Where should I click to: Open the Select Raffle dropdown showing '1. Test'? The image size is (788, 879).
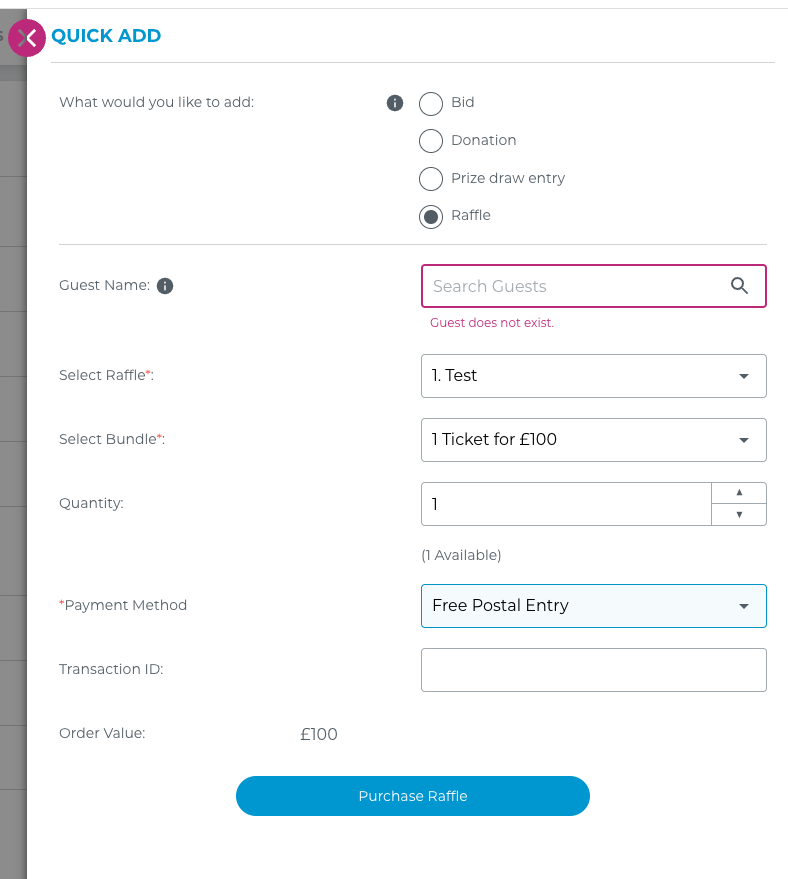pos(593,375)
